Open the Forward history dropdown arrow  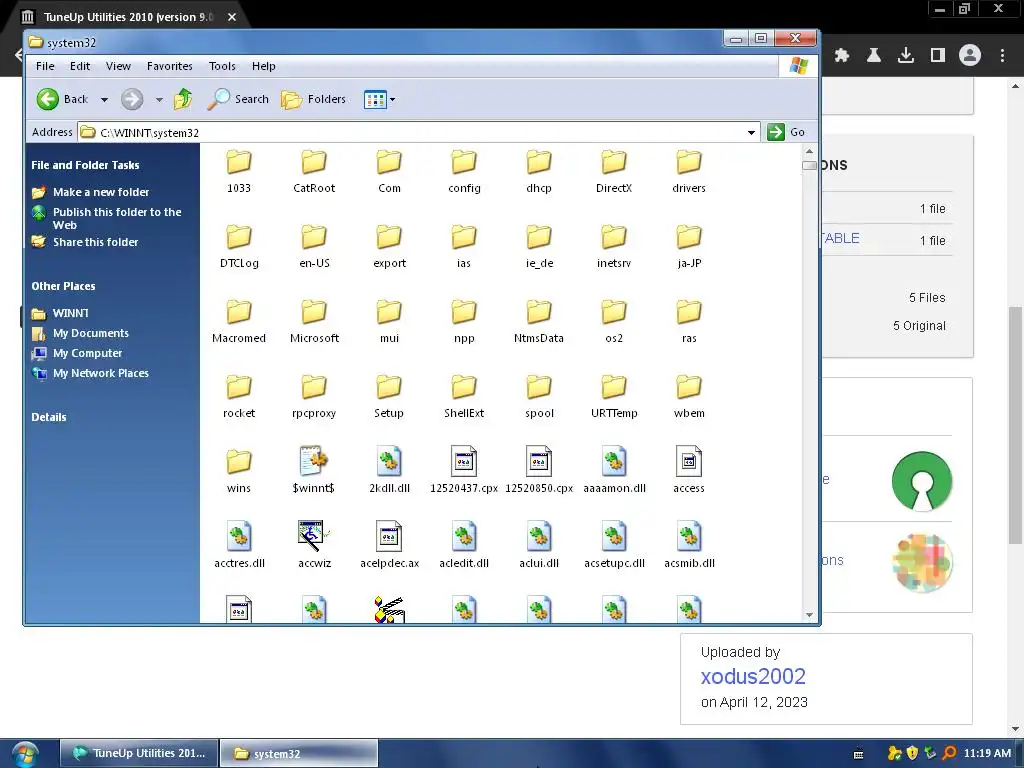(x=159, y=100)
